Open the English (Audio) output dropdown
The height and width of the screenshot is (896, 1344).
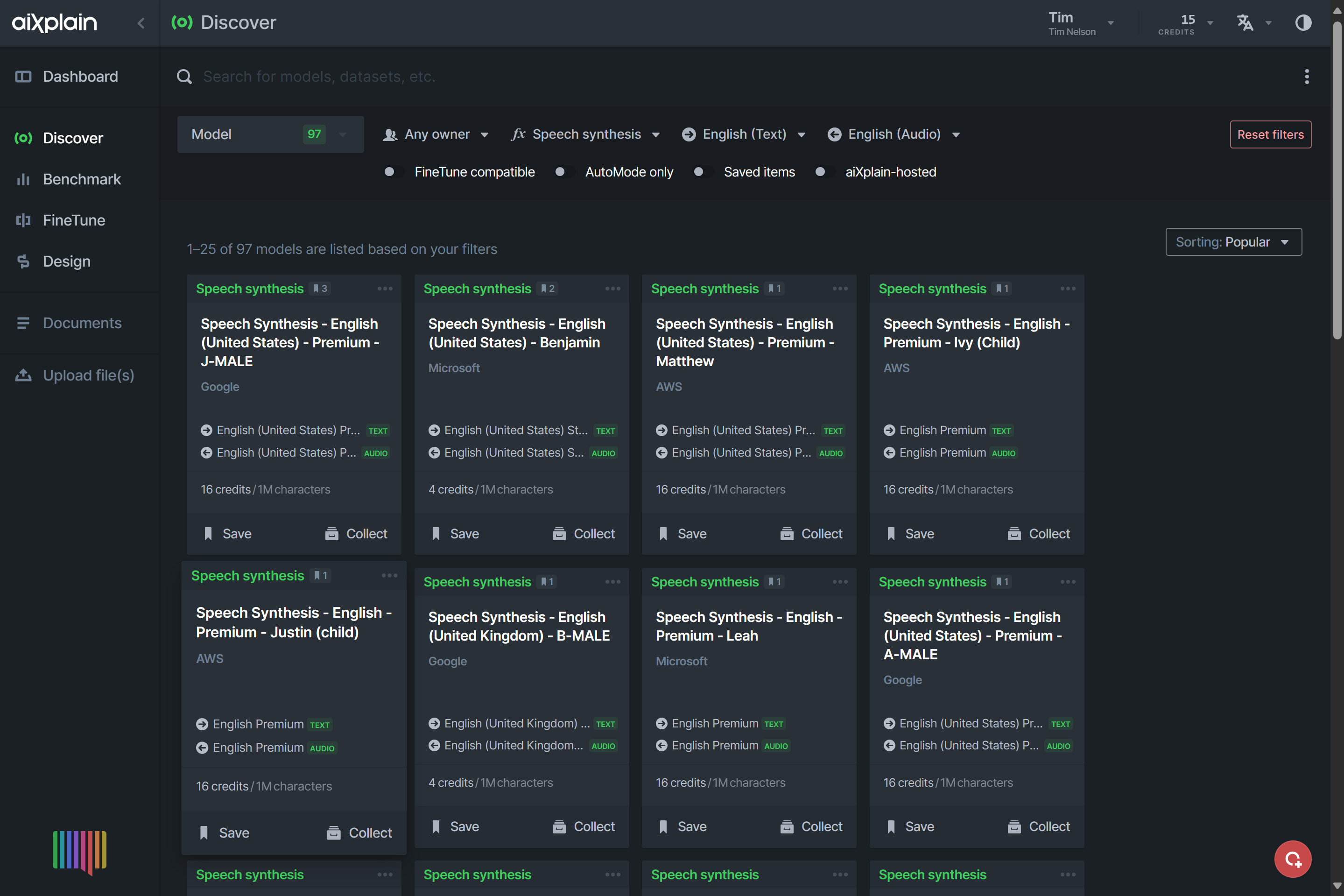click(894, 134)
